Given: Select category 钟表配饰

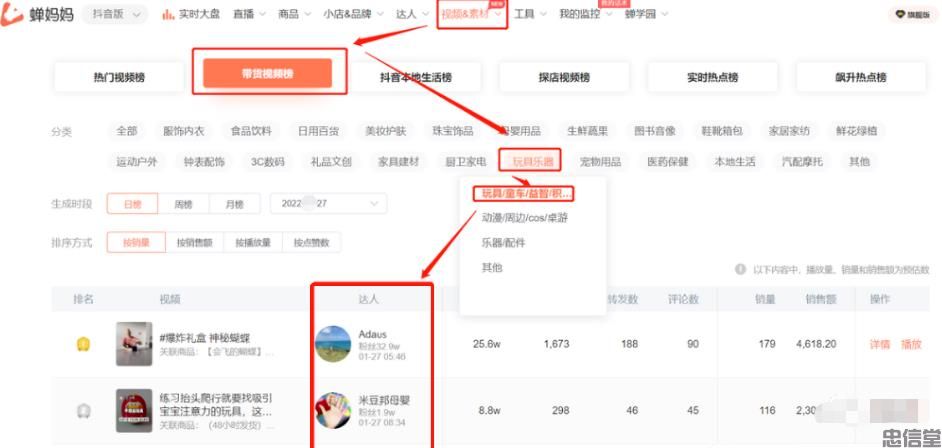Looking at the screenshot, I should tap(204, 162).
